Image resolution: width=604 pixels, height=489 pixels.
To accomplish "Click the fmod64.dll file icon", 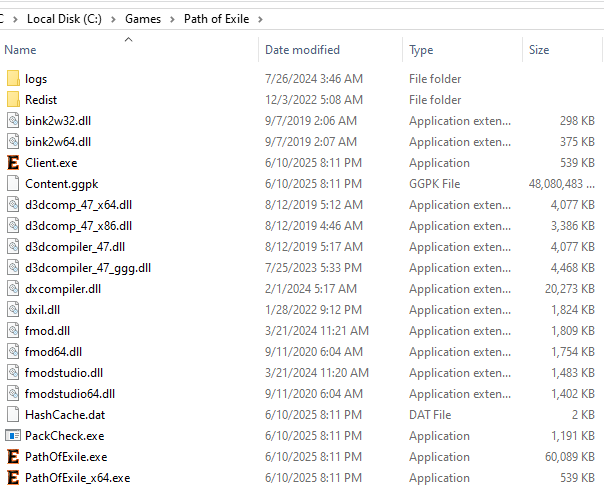I will click(13, 352).
